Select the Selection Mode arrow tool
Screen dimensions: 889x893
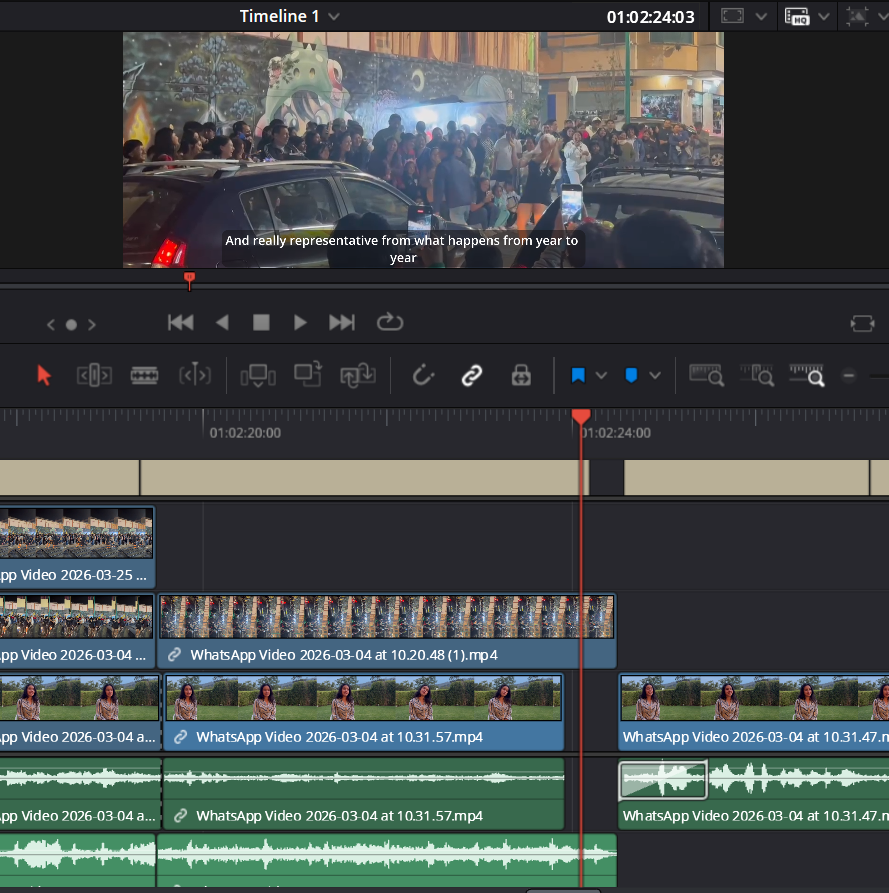tap(44, 375)
